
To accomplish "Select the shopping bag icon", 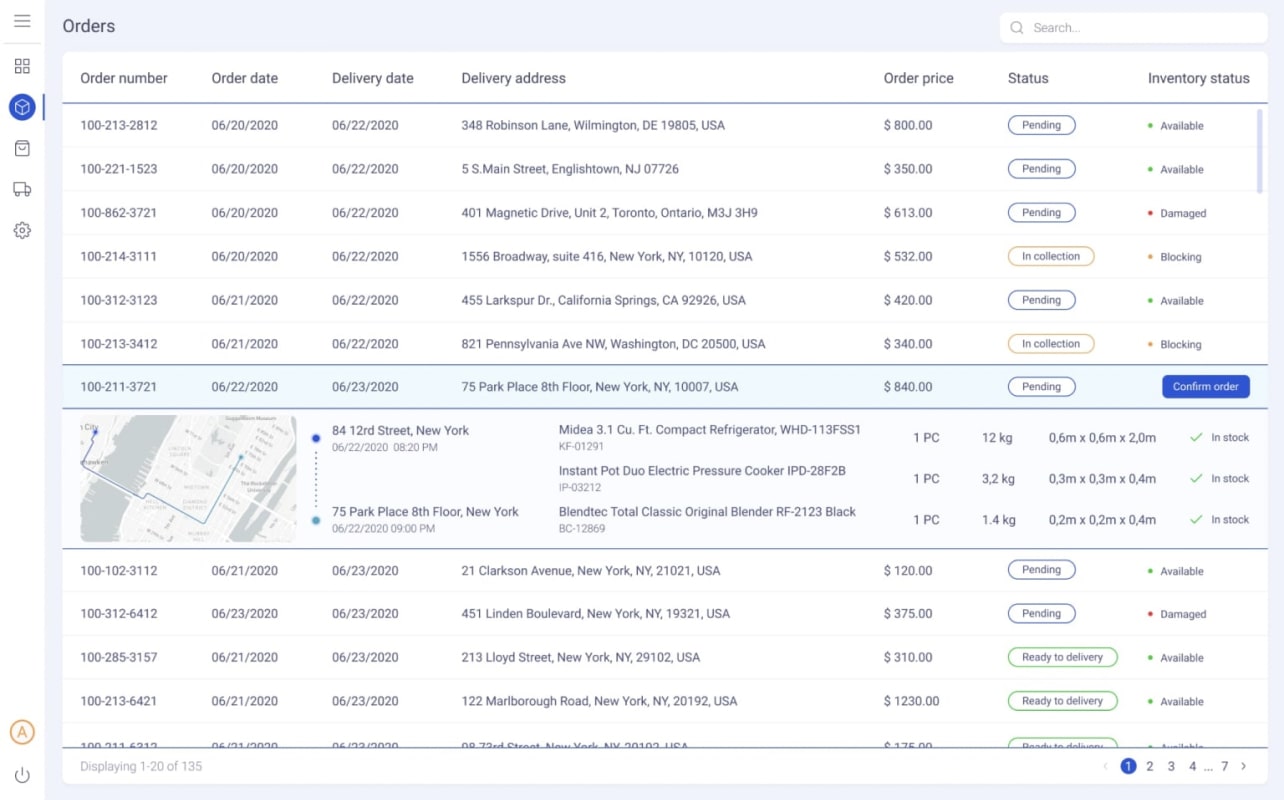I will coord(22,147).
